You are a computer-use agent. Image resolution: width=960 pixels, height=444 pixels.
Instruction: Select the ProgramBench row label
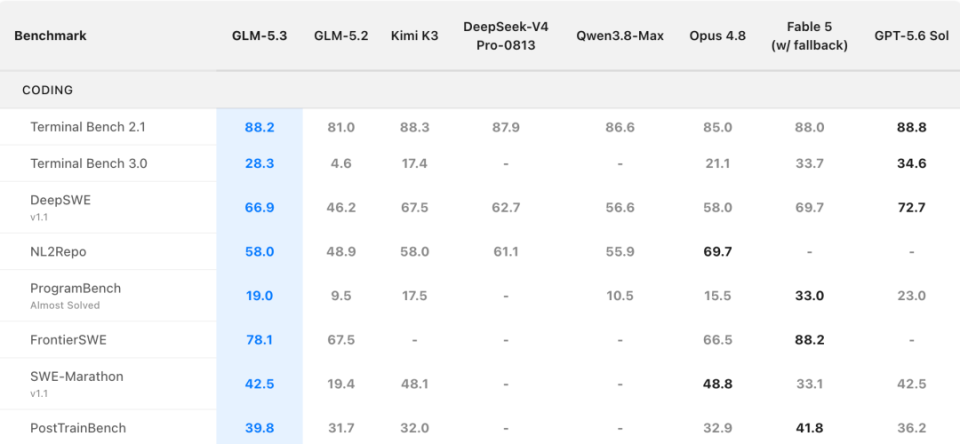pos(75,288)
